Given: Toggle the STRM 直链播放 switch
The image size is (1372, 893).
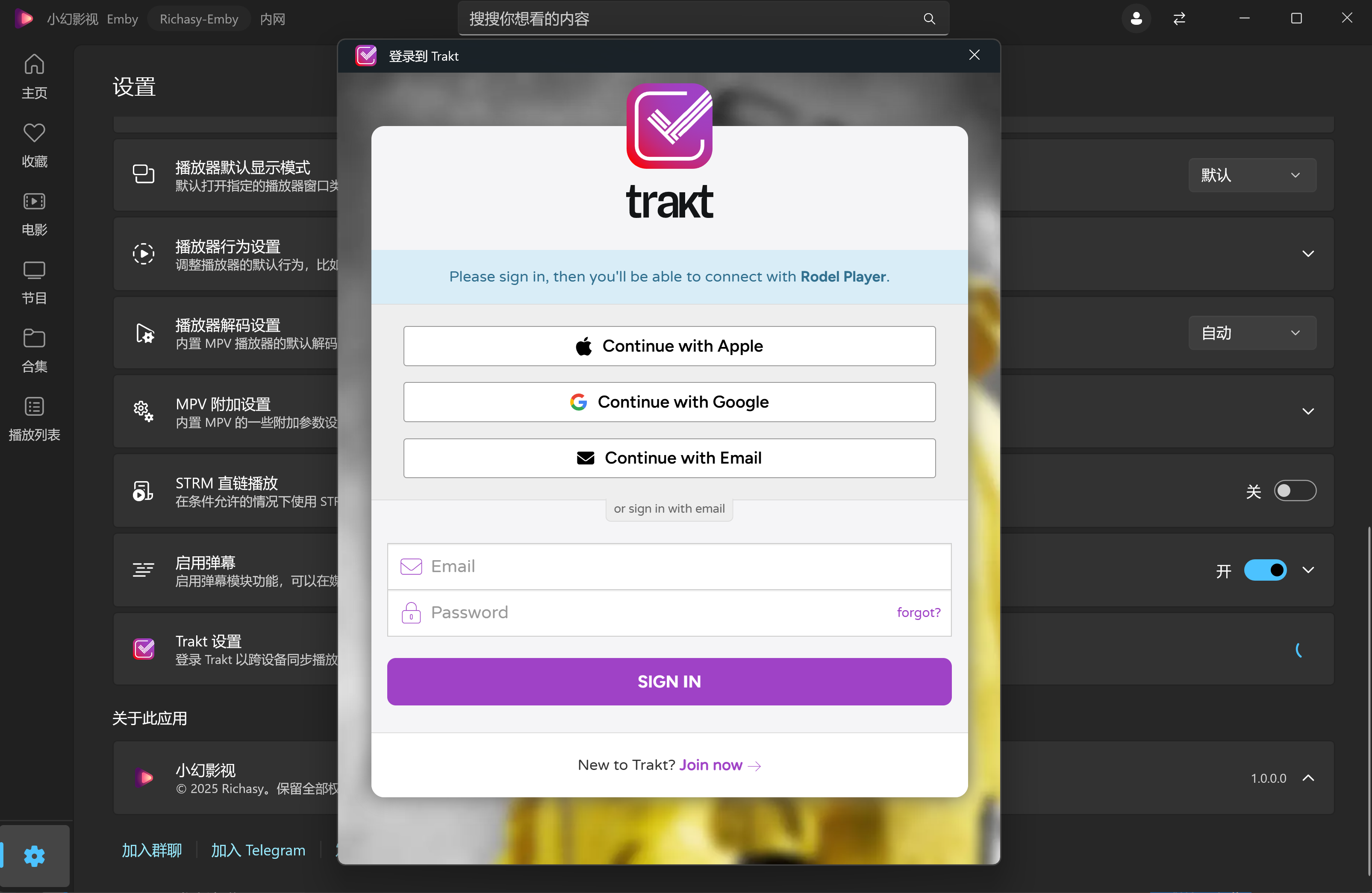Looking at the screenshot, I should tap(1295, 491).
